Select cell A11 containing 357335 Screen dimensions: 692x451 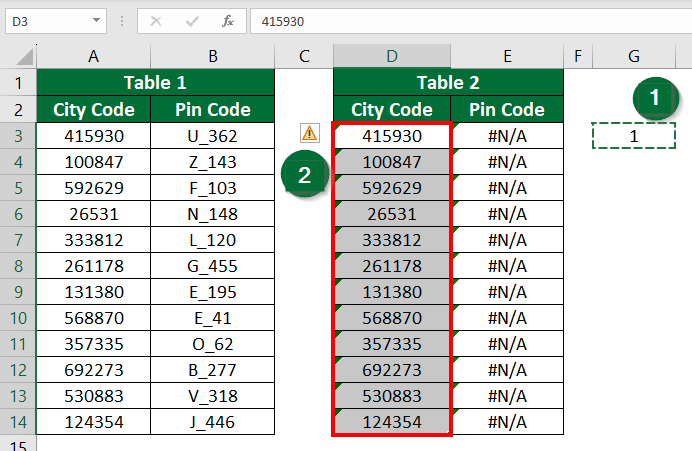[94, 344]
